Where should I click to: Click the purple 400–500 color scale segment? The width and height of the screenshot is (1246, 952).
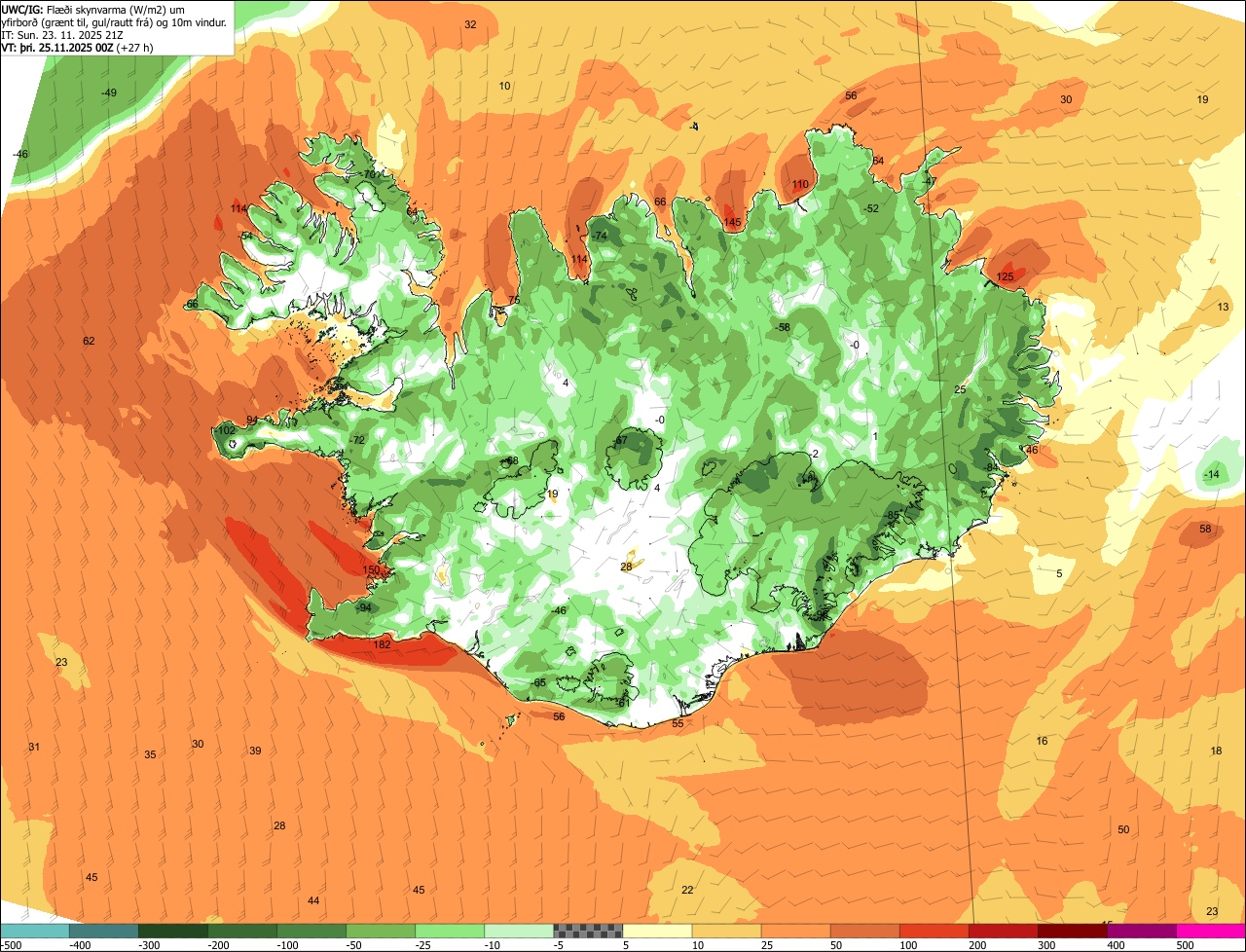(x=1142, y=931)
